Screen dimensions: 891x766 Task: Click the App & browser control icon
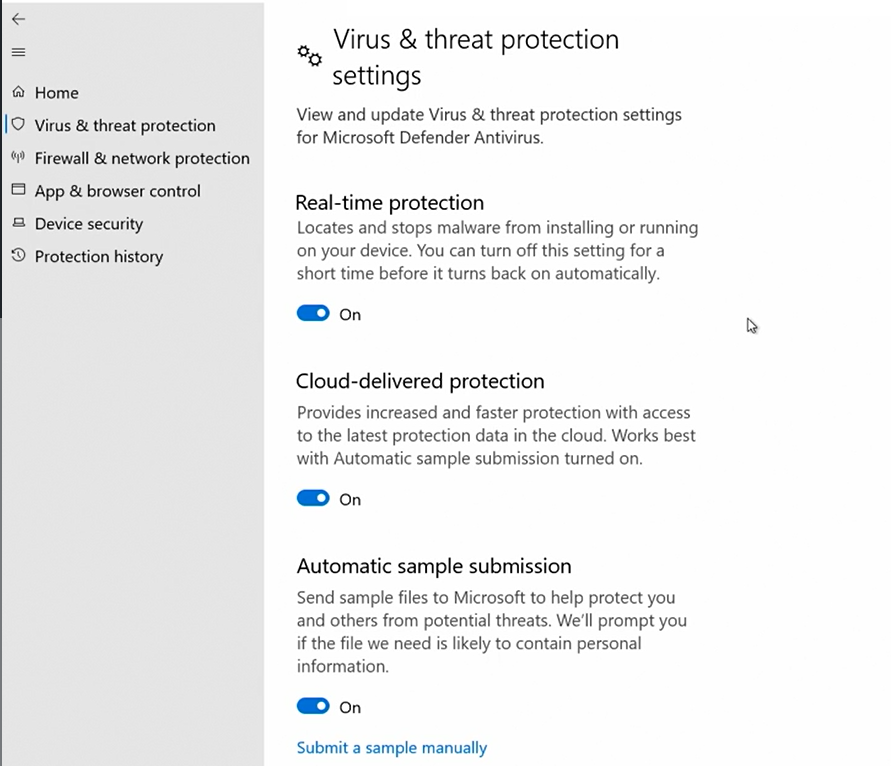(x=18, y=191)
